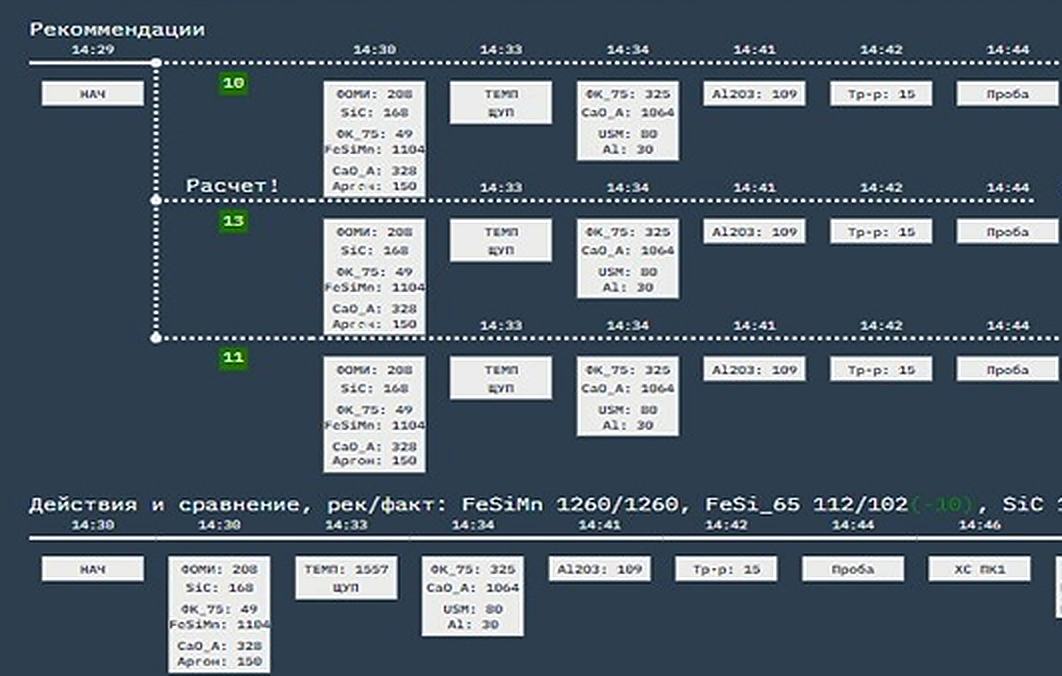Viewport: 1062px width, 676px height.
Task: Select recommendation variant badge 10
Action: (x=233, y=83)
